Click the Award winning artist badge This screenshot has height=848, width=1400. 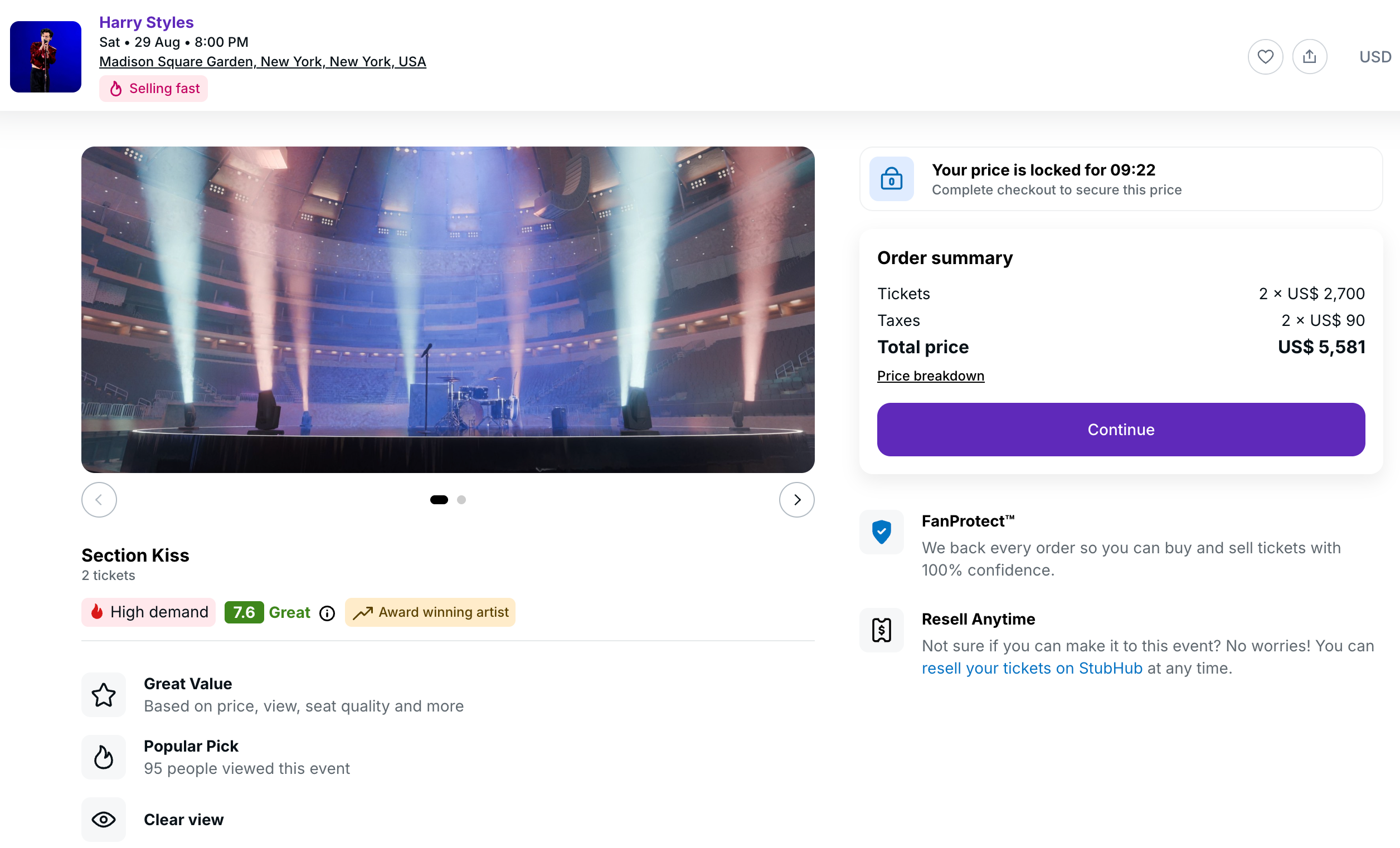coord(430,612)
